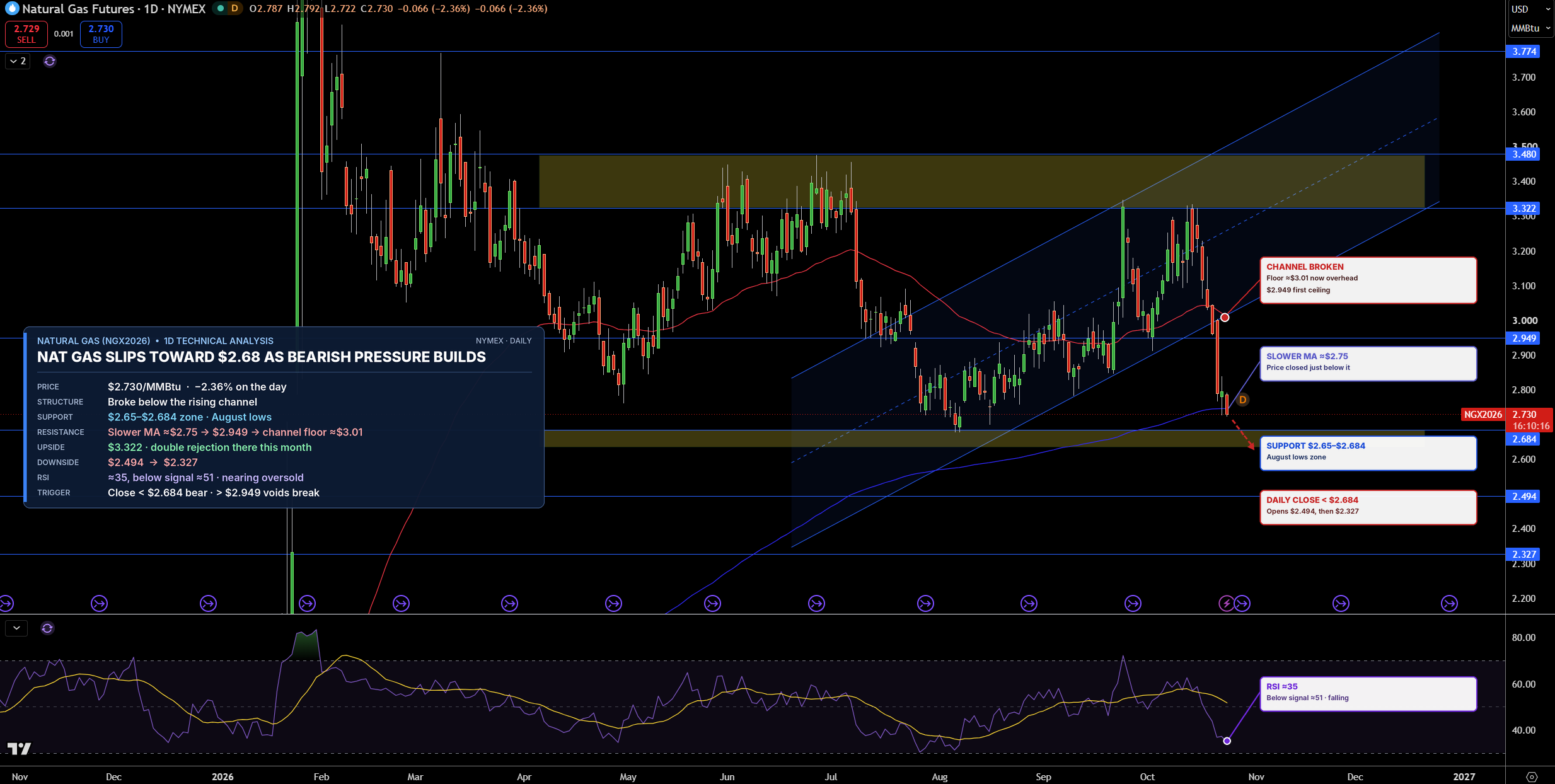
Task: Click the contract roll marker above 2027
Action: pyautogui.click(x=1449, y=604)
